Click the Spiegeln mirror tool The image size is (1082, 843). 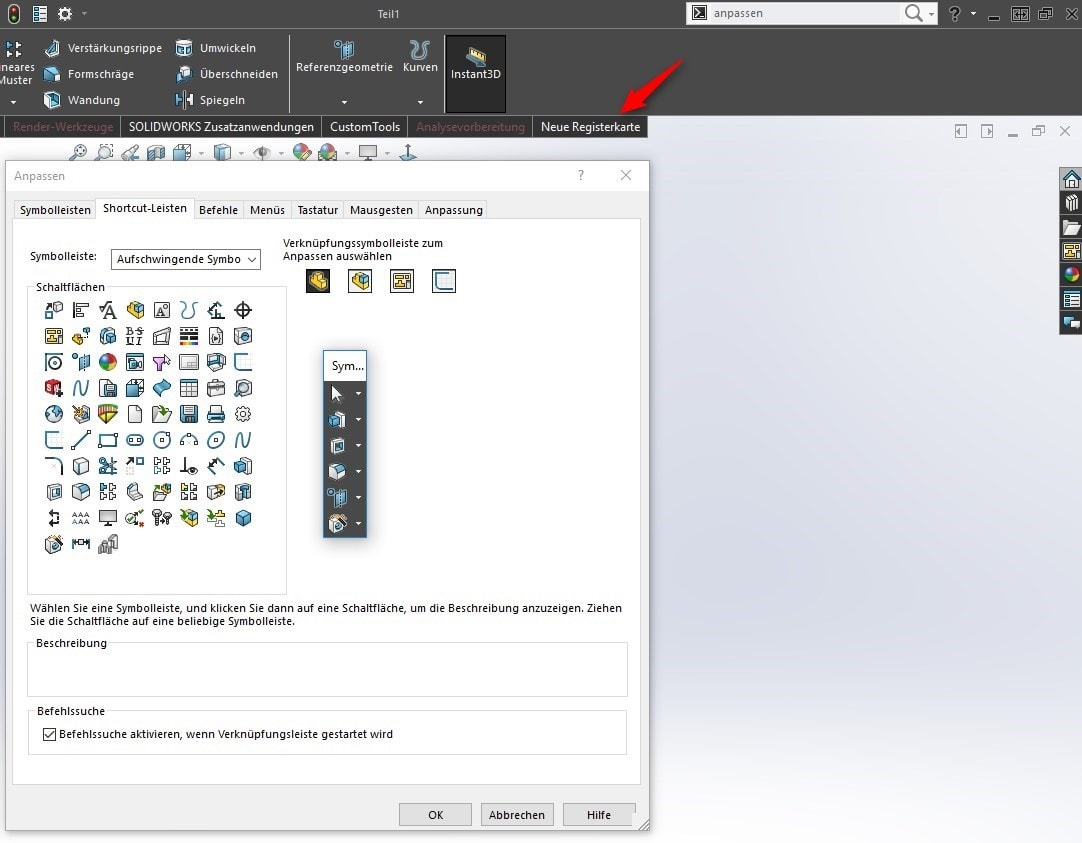pos(211,100)
